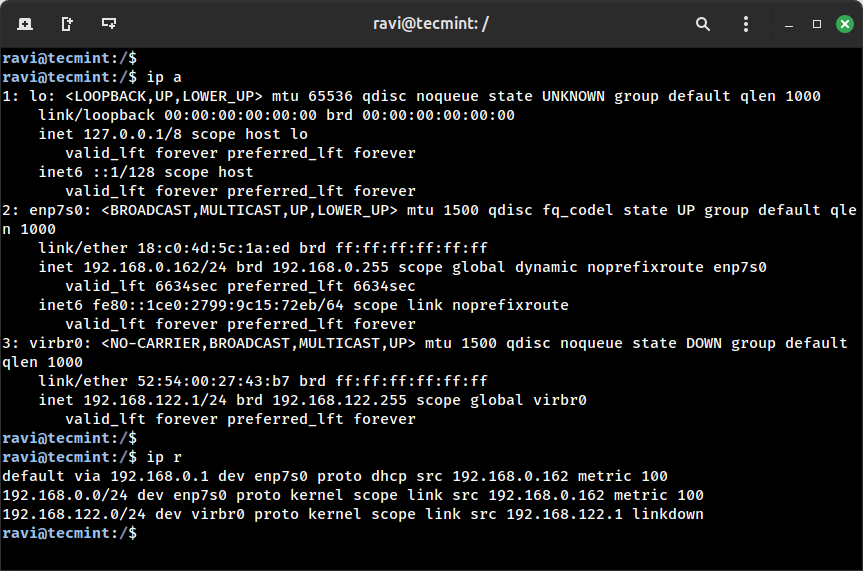Click the word 'linkdown' in the last route

[668, 514]
